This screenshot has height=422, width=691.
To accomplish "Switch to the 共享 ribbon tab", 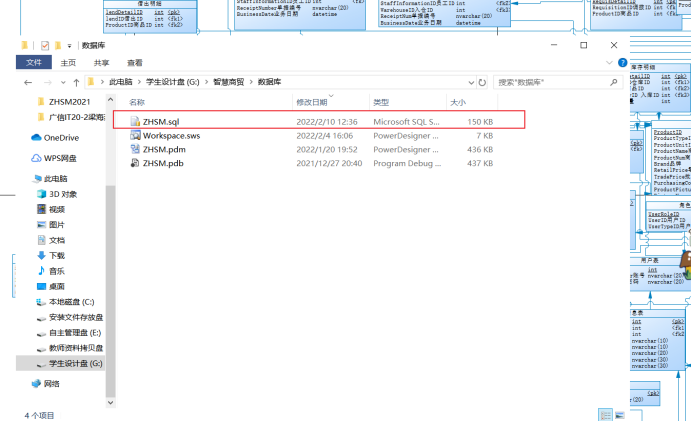I will (101, 63).
